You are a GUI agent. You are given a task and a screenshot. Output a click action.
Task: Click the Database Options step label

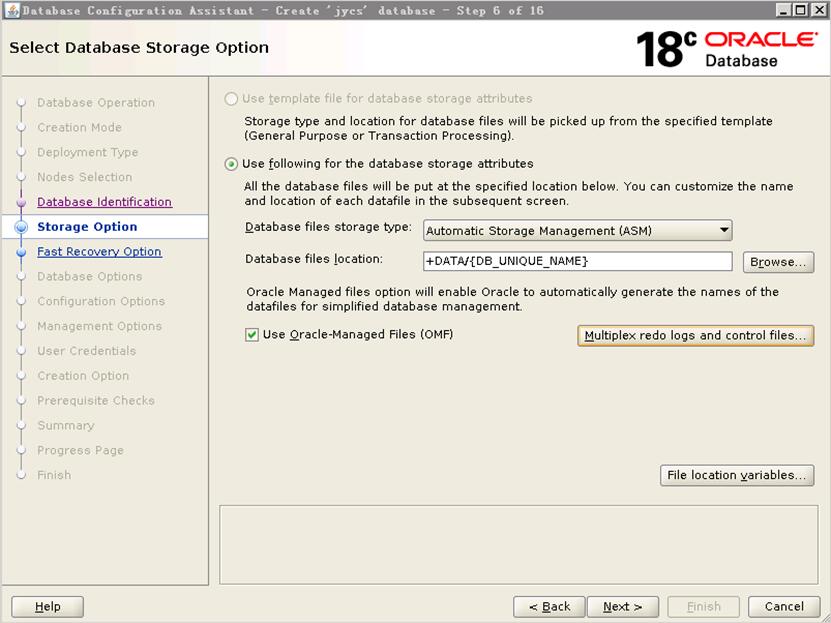coord(90,277)
